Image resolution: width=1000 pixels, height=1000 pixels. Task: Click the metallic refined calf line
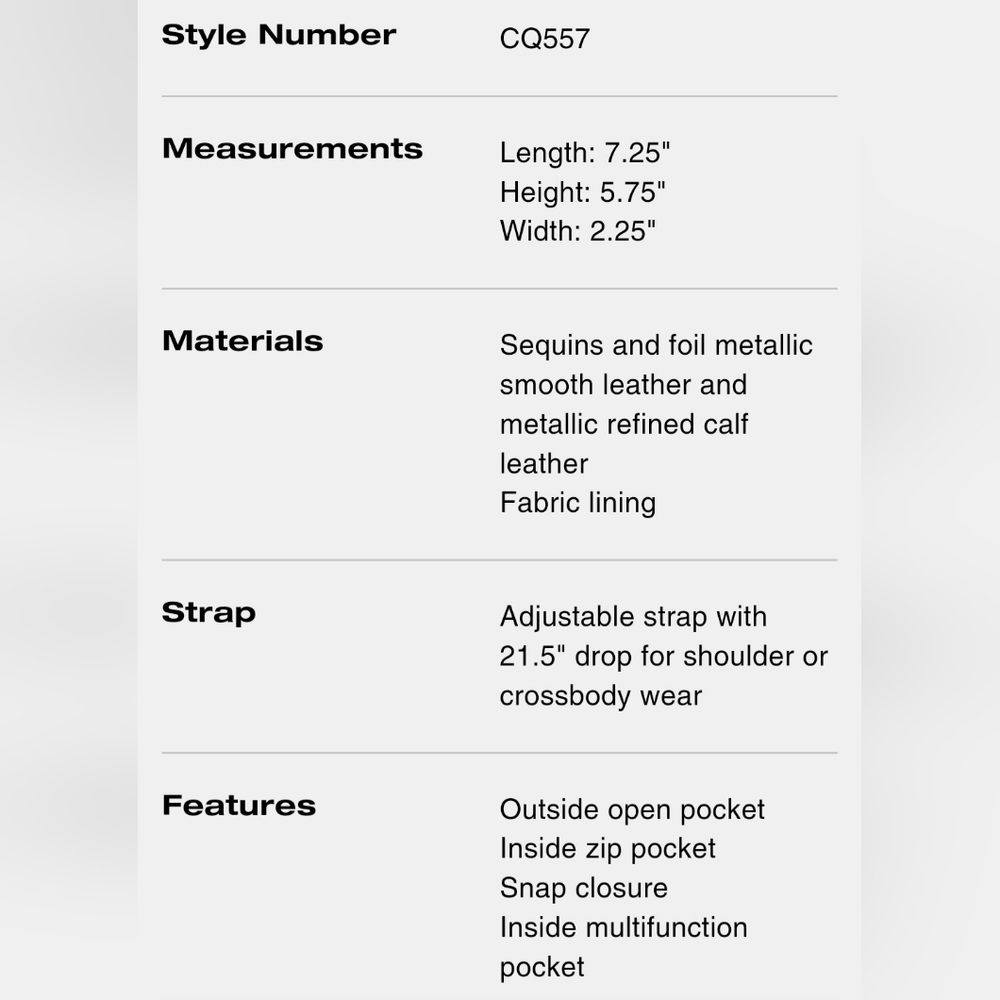click(624, 424)
